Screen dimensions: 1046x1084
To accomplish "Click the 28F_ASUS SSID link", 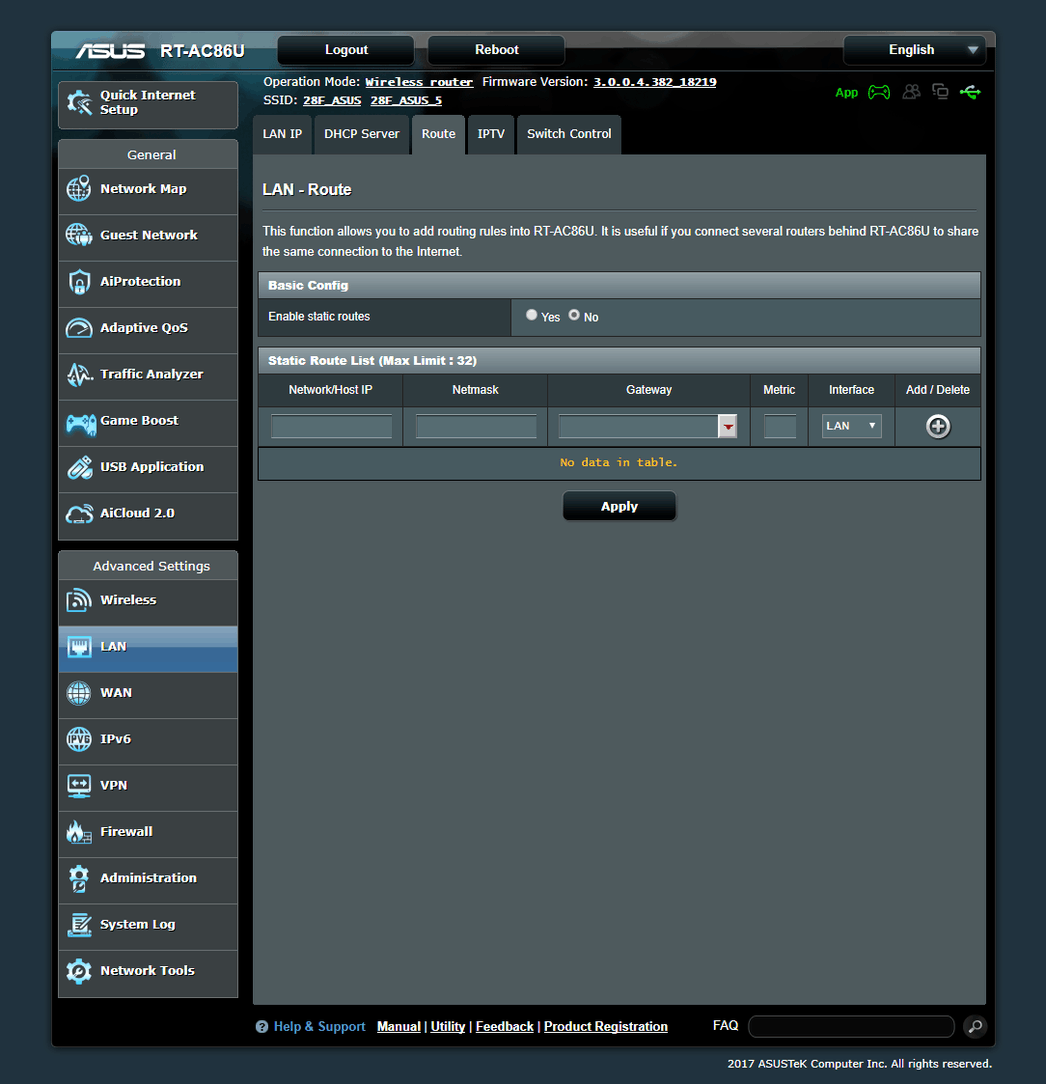I will click(x=332, y=100).
